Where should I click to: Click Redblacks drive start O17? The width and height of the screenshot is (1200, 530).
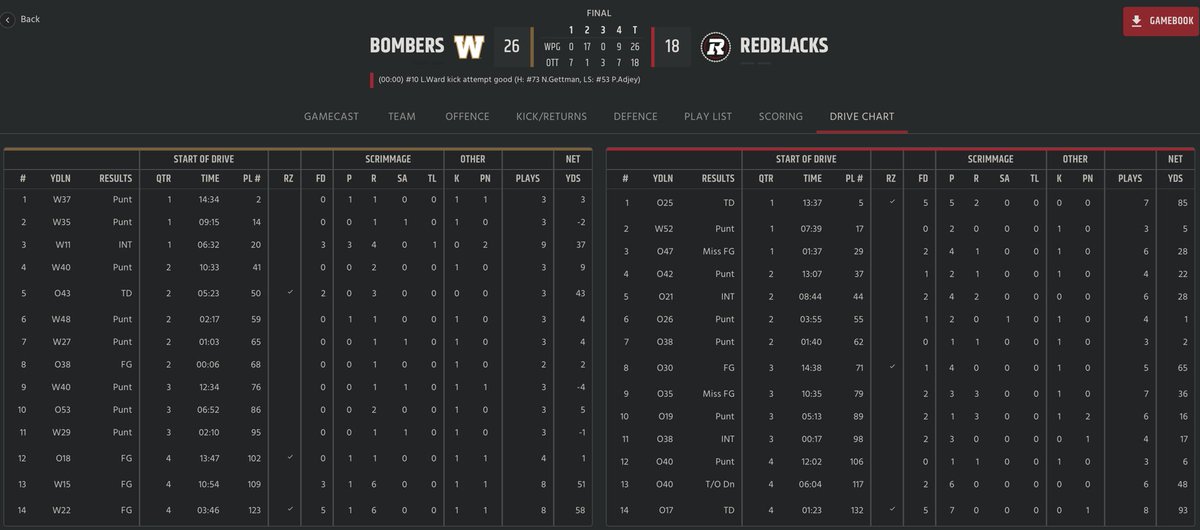[663, 510]
